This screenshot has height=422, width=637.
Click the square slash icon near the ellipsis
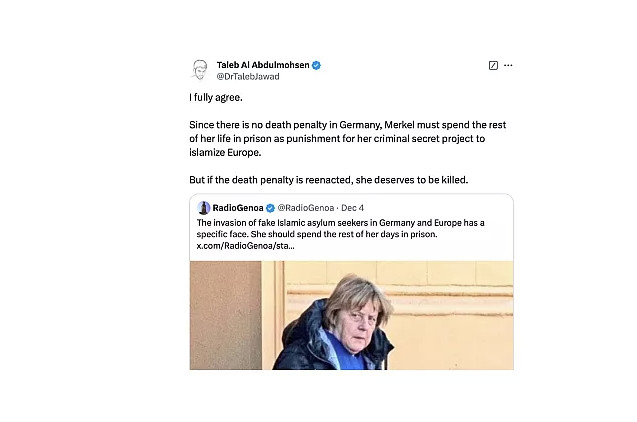pyautogui.click(x=493, y=65)
